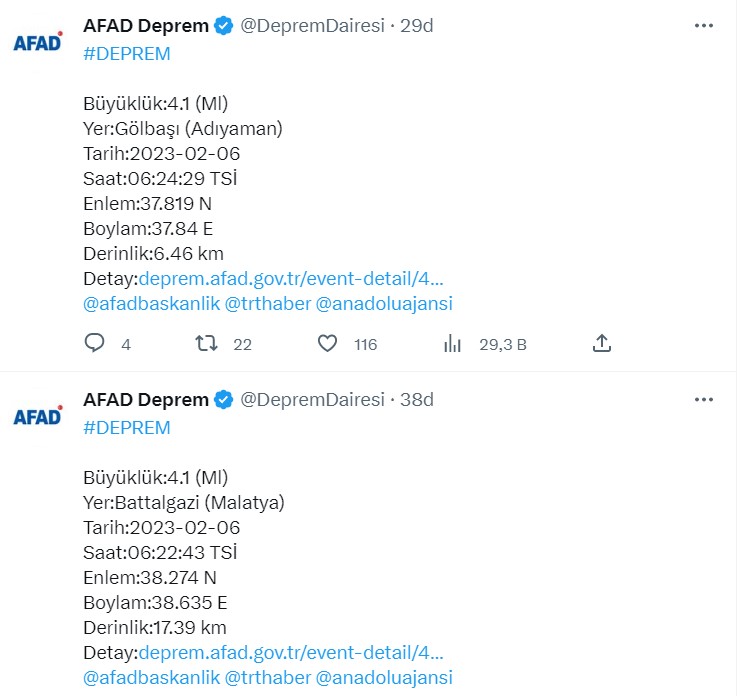Open #DEPREM hashtag in first tweet
The image size is (740, 696).
tap(126, 54)
